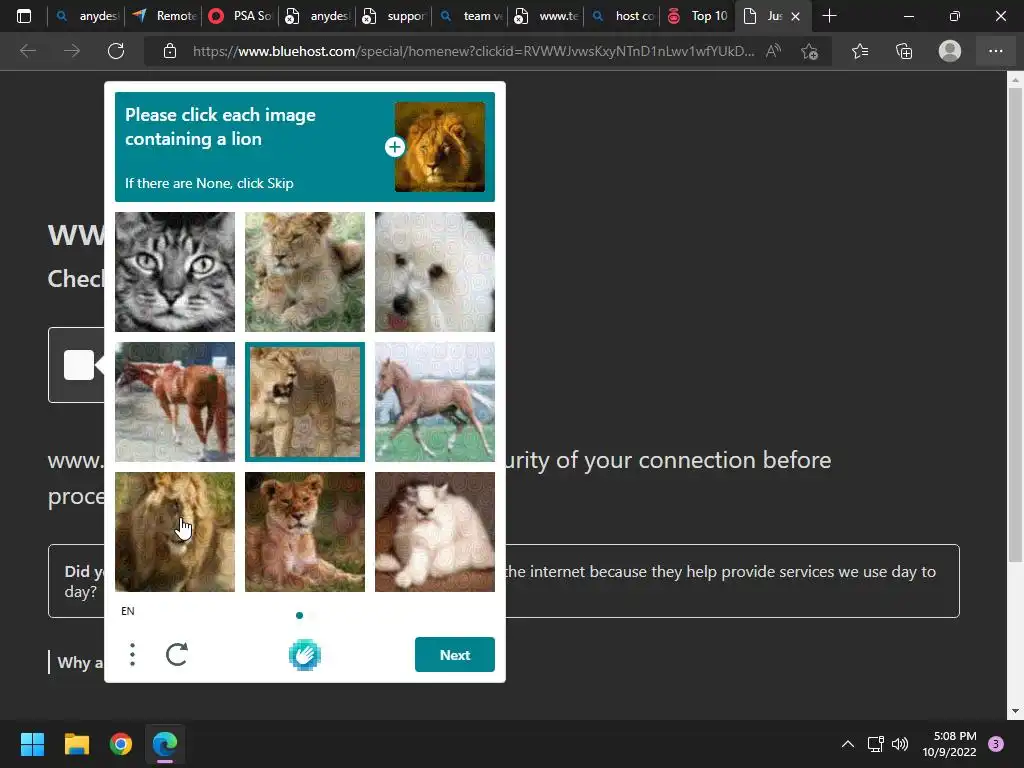1024x768 pixels.
Task: Open captcha options three-dot menu
Action: coord(133,654)
